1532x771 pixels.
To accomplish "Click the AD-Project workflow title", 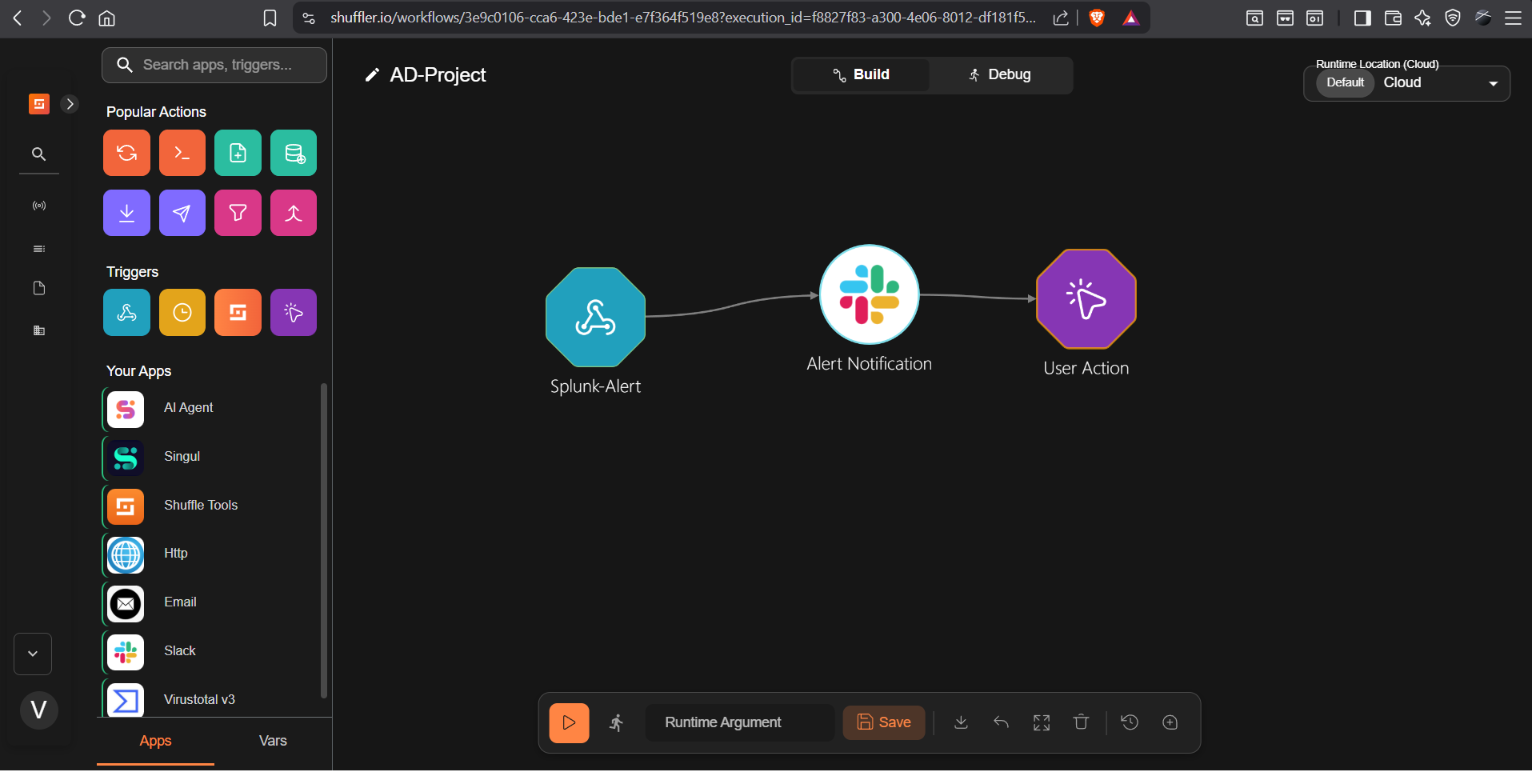I will (438, 75).
